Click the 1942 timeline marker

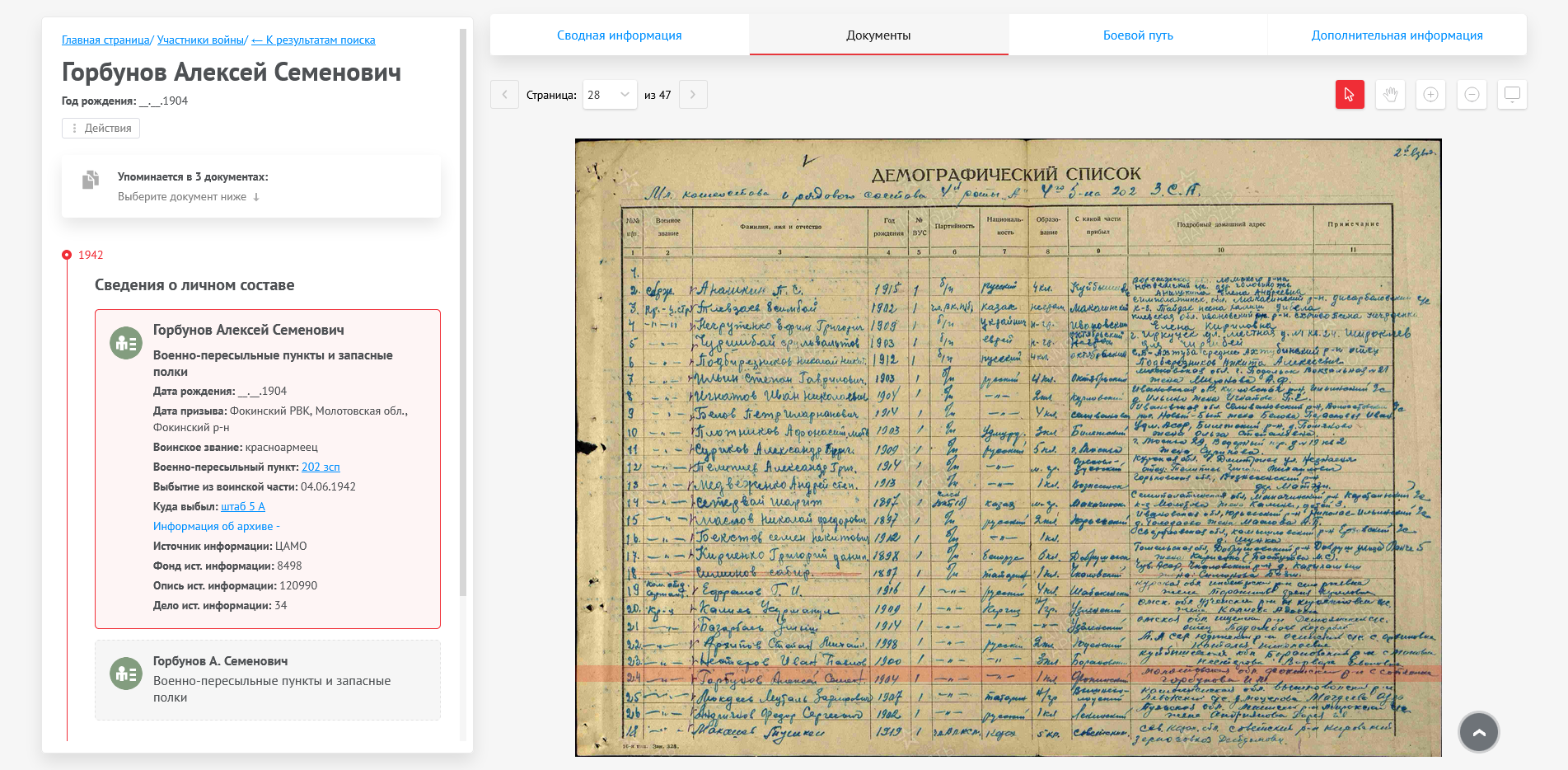coord(68,256)
